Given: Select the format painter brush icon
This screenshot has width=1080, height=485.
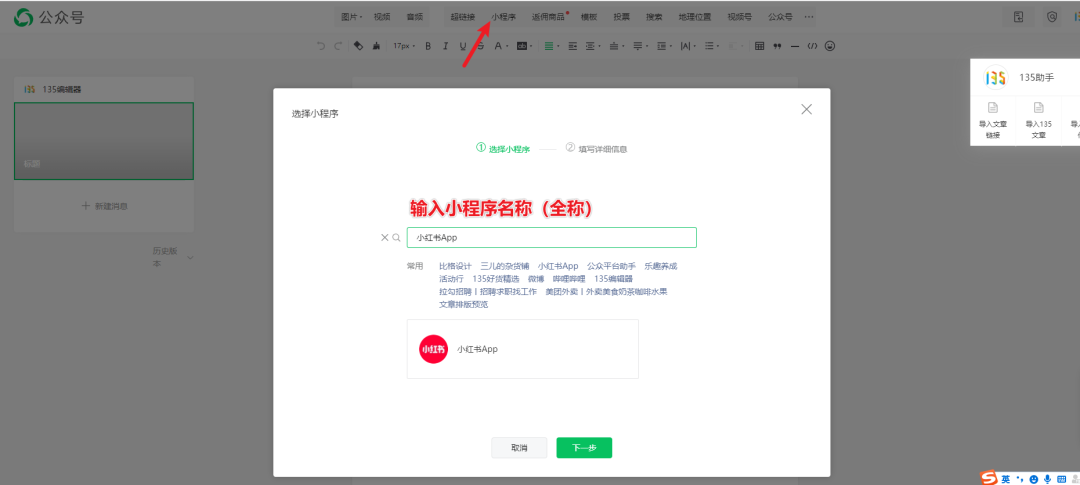Looking at the screenshot, I should click(376, 46).
